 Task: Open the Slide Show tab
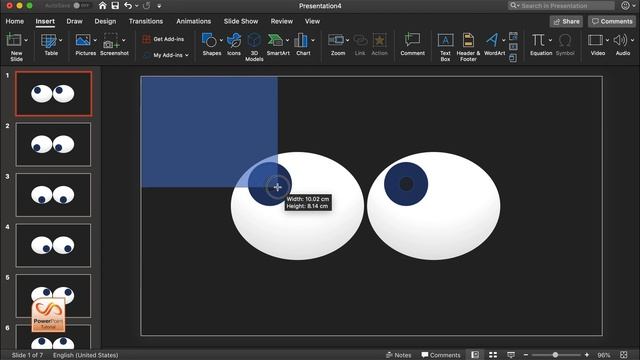pos(241,21)
